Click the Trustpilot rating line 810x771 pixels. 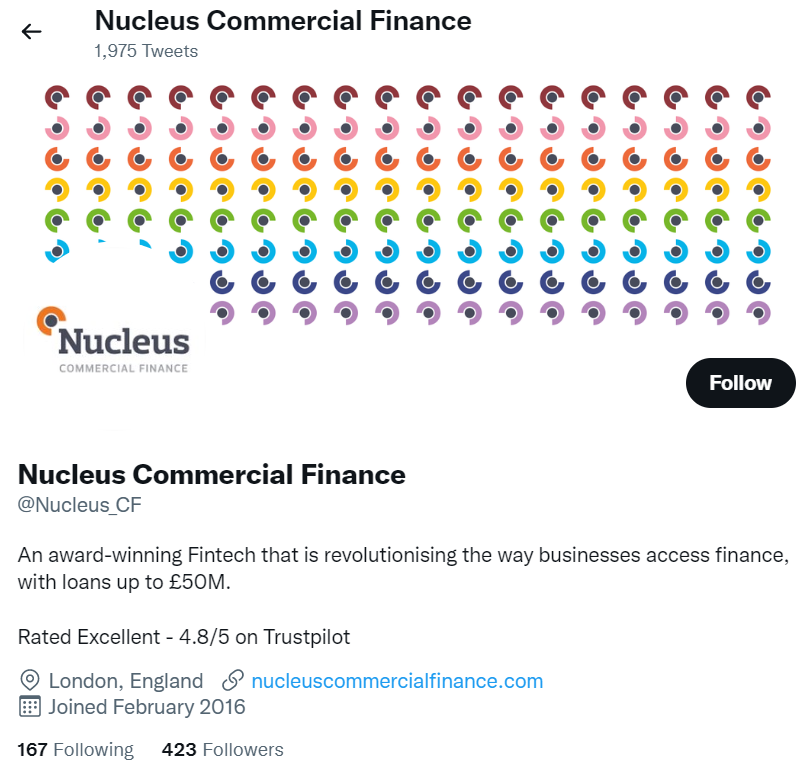coord(184,636)
